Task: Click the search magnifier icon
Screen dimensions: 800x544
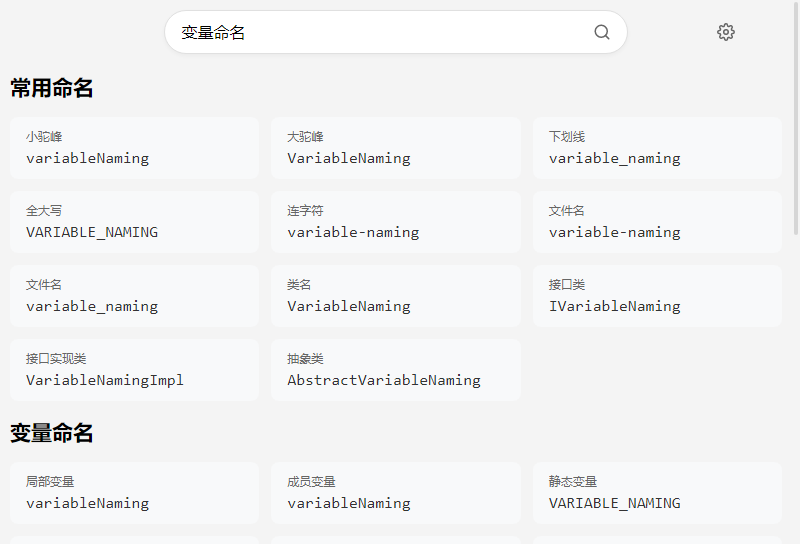Action: click(601, 32)
